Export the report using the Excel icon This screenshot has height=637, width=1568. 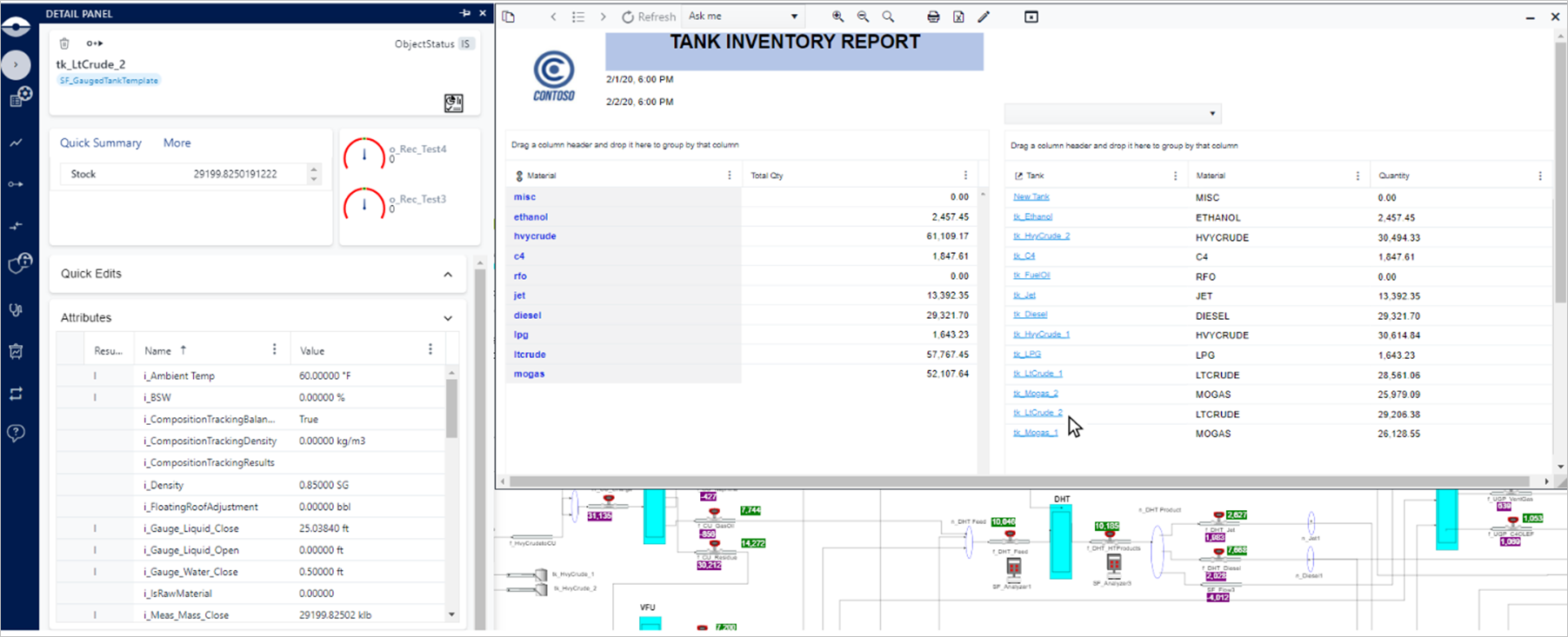pyautogui.click(x=958, y=17)
